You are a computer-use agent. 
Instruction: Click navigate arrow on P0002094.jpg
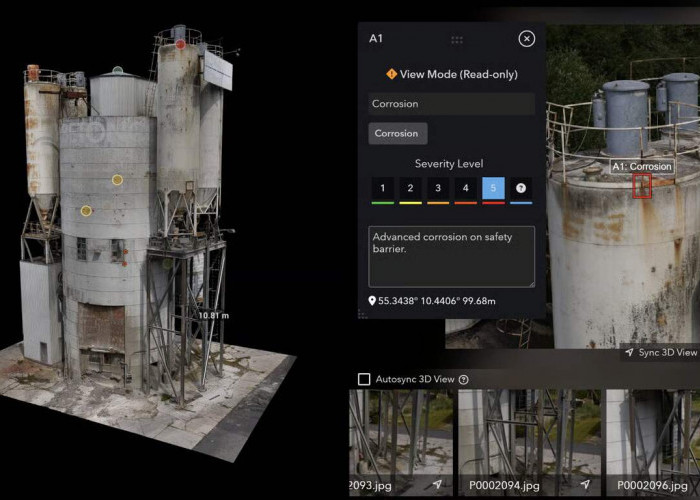[x=585, y=485]
